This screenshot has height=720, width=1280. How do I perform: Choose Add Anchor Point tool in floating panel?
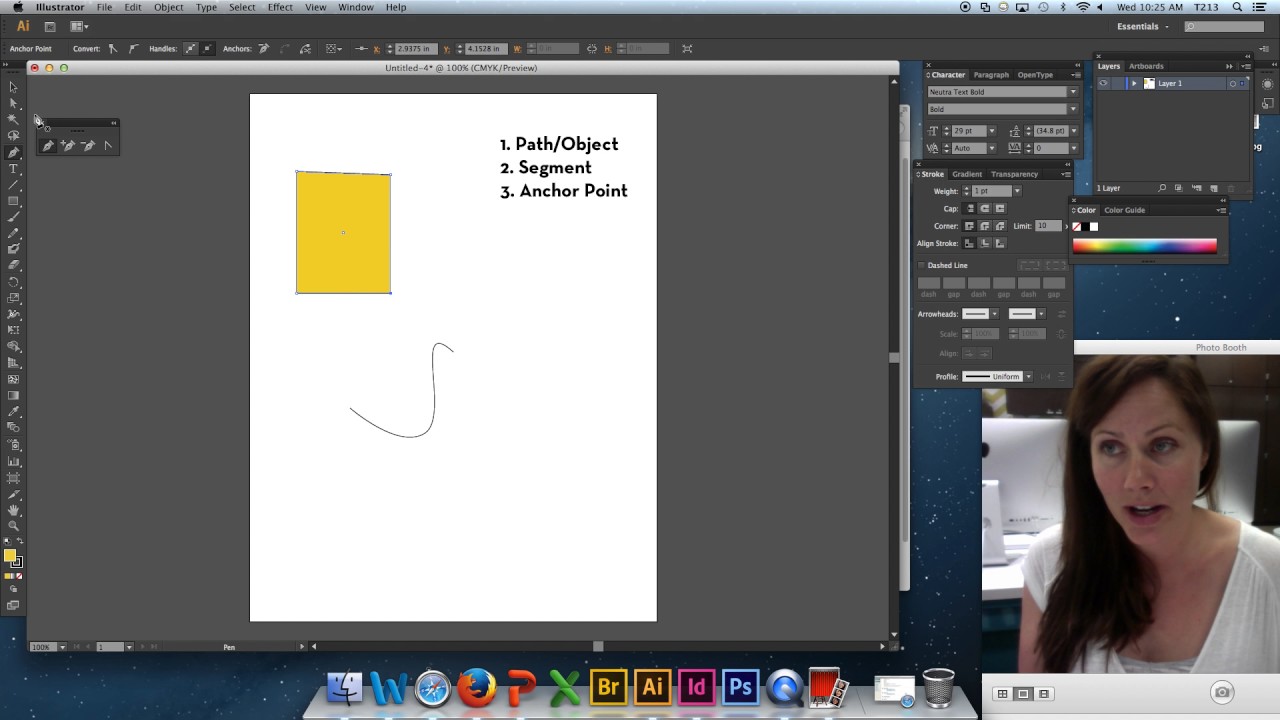click(68, 146)
